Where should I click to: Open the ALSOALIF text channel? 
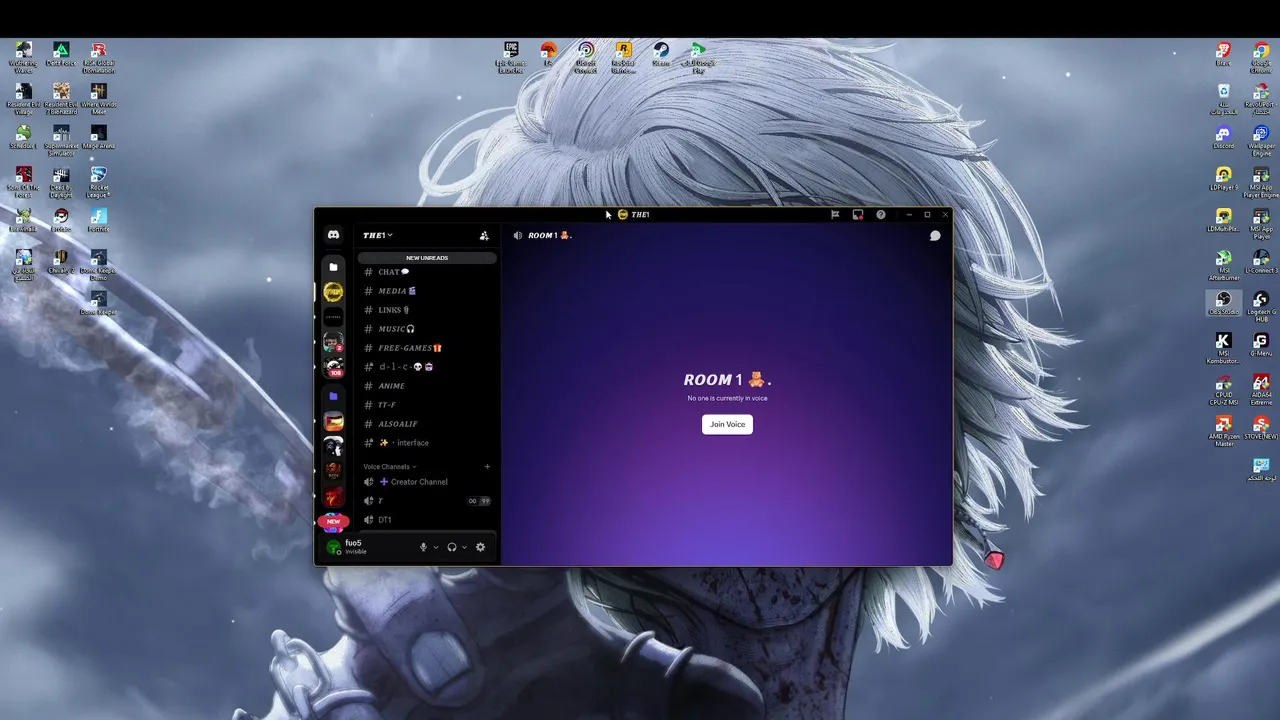[x=427, y=424]
